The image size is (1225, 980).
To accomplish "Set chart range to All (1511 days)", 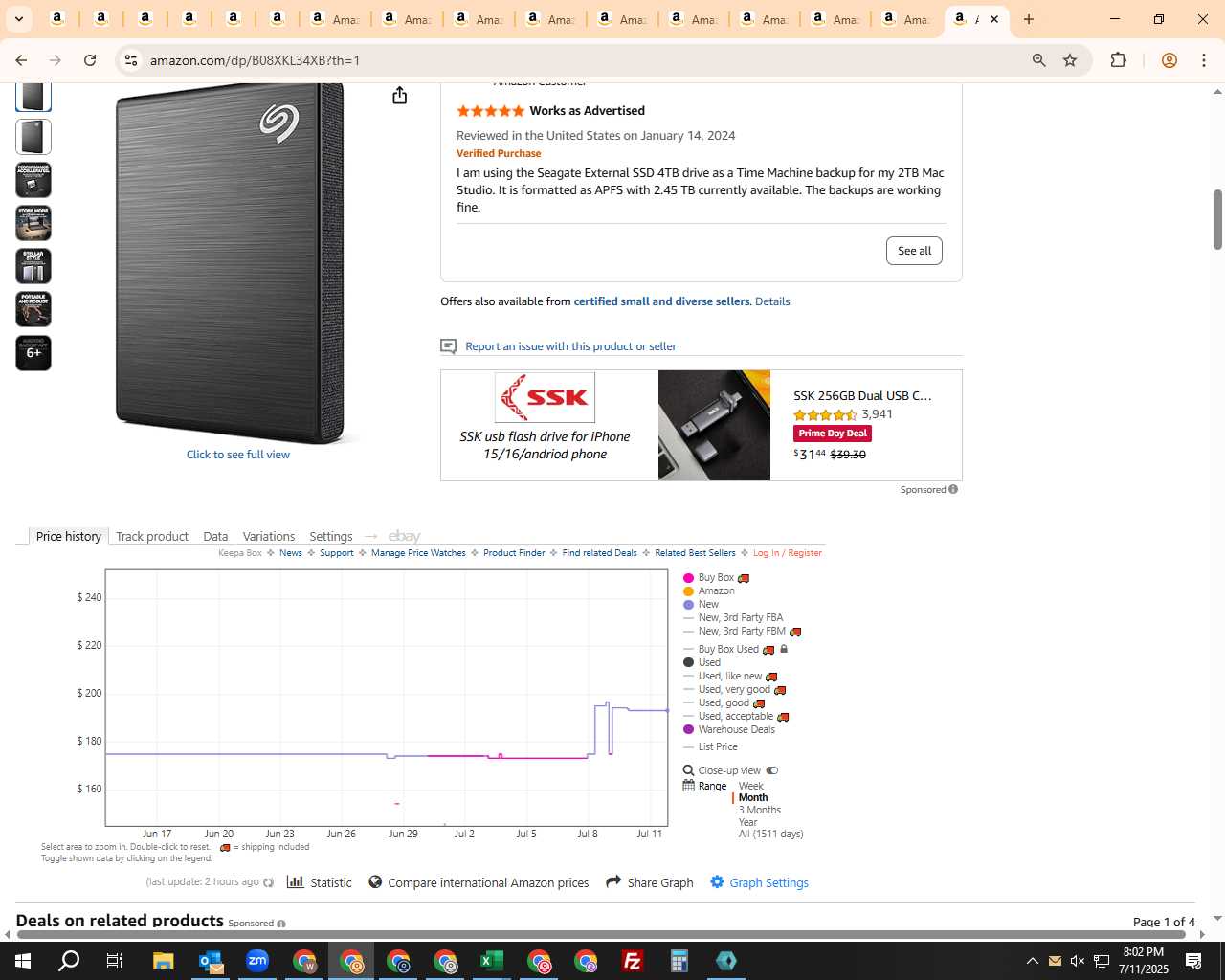I will [770, 835].
